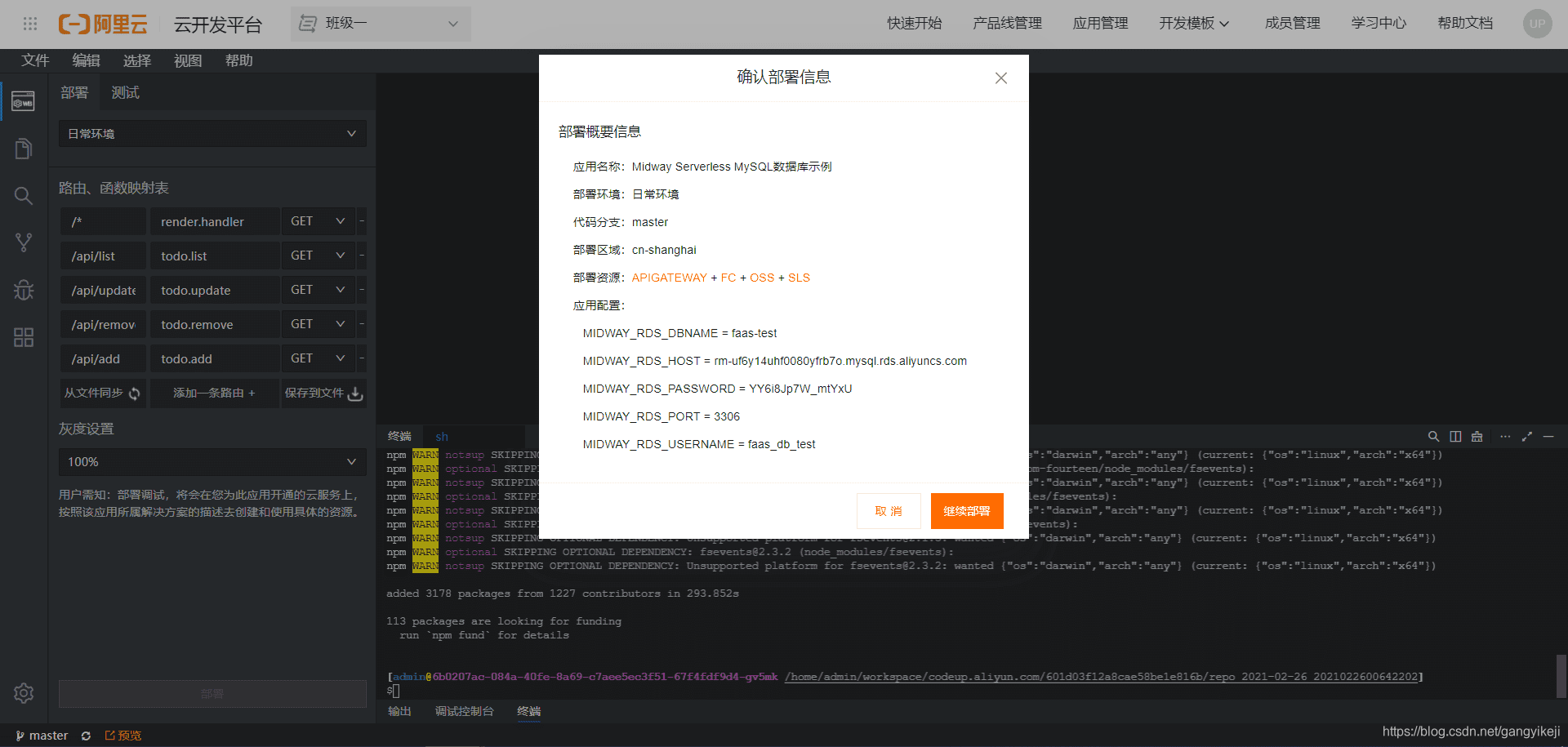Open the GET method dropdown for todo.list

pos(341,255)
